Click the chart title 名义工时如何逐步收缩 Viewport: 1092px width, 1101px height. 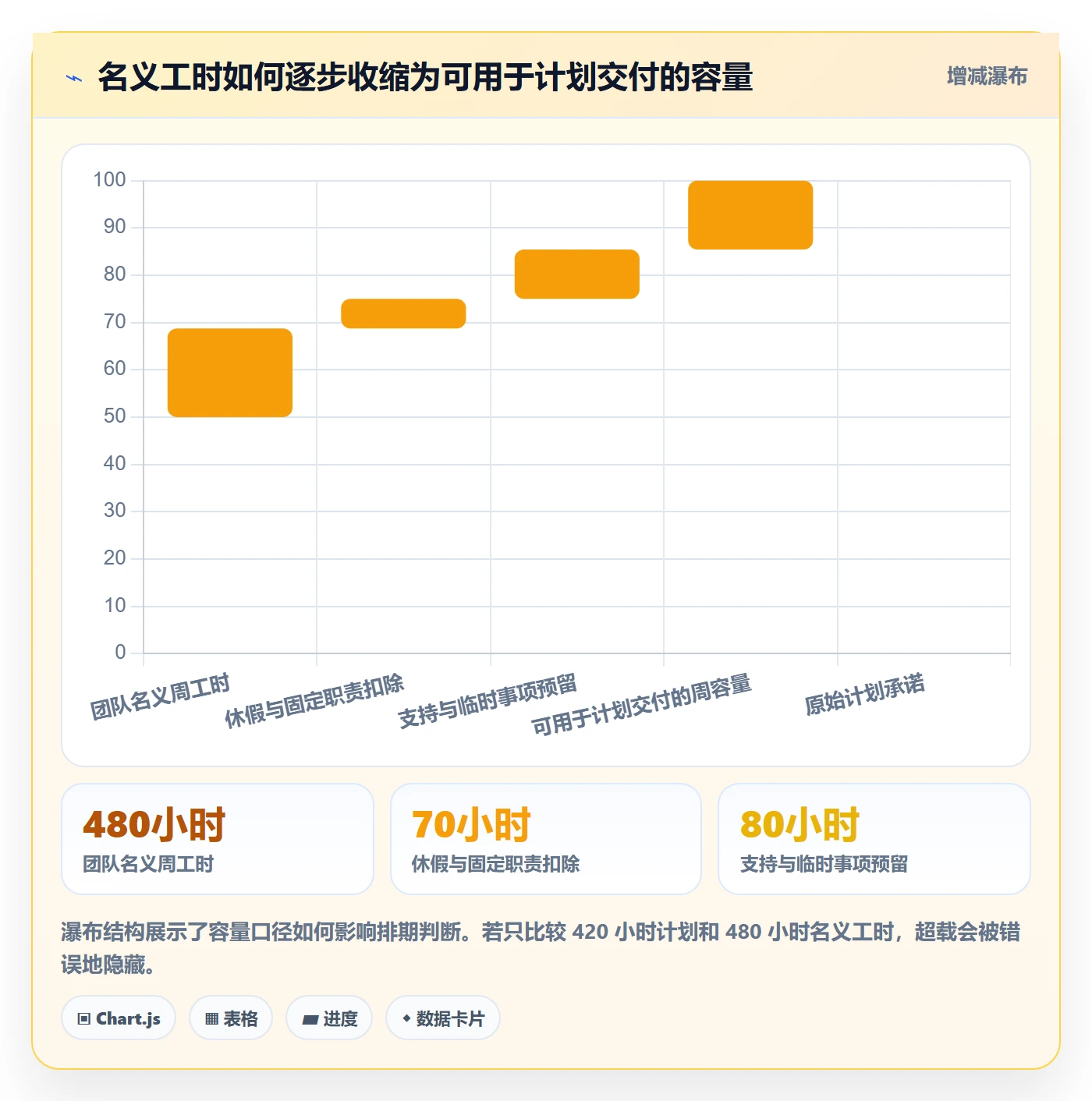425,77
